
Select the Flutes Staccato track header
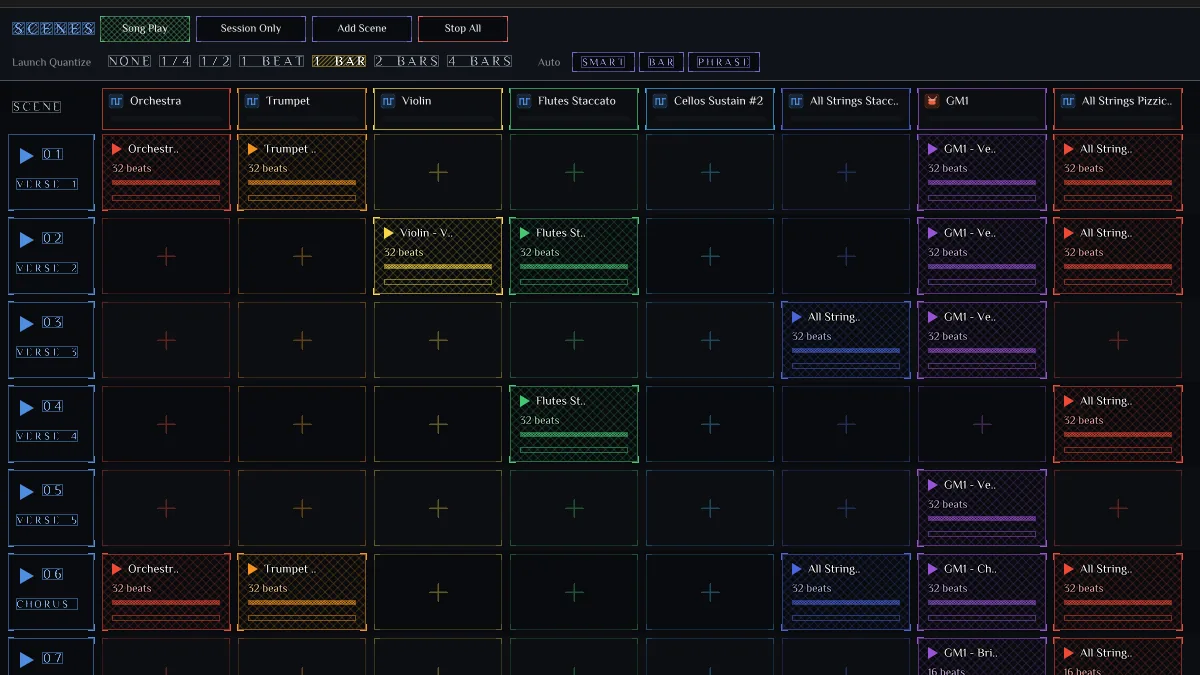click(574, 108)
